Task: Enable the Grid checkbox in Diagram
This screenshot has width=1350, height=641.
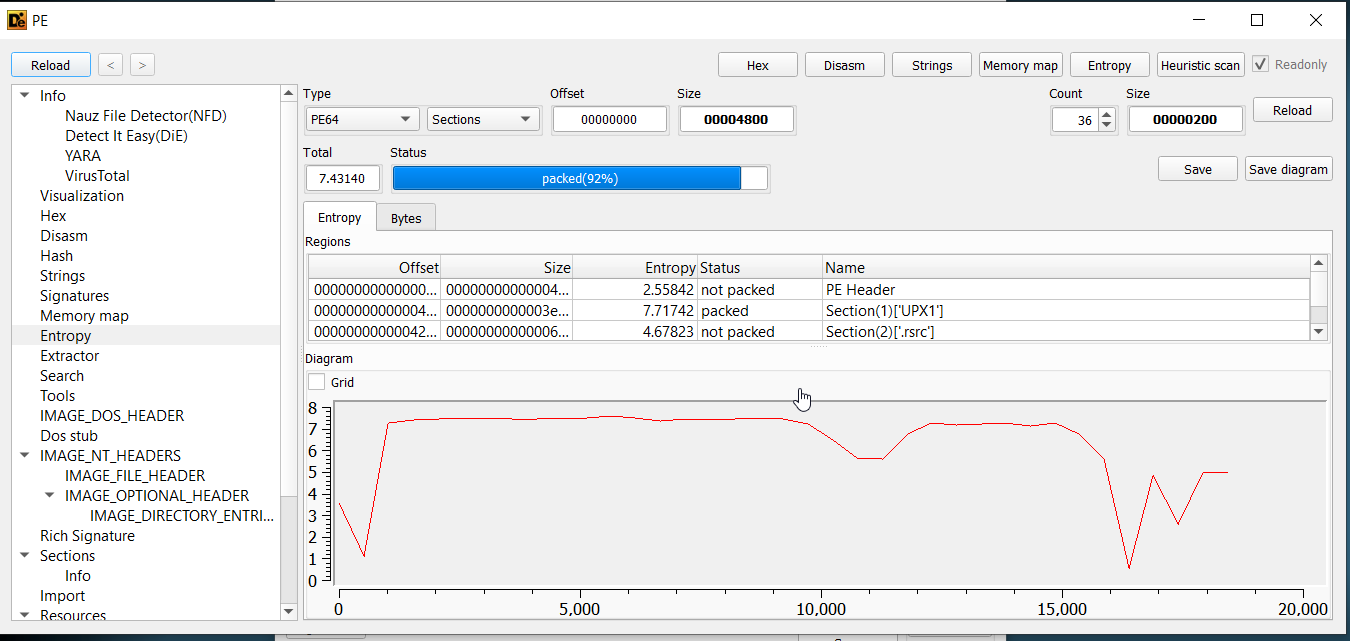Action: click(x=317, y=382)
